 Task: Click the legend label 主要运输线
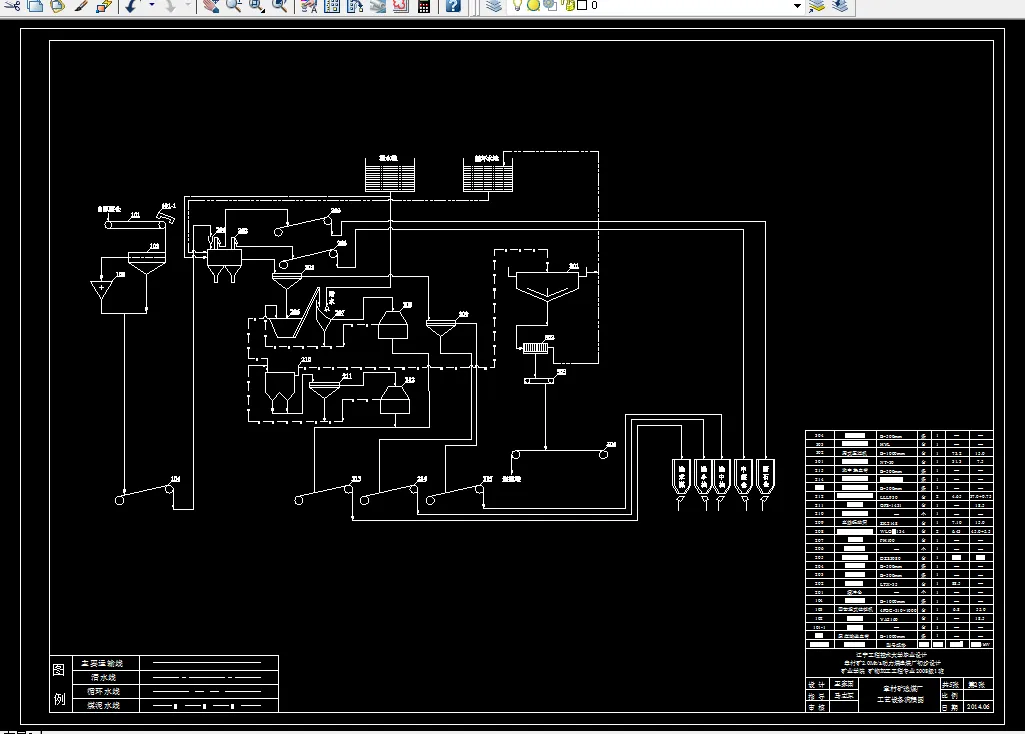102,663
